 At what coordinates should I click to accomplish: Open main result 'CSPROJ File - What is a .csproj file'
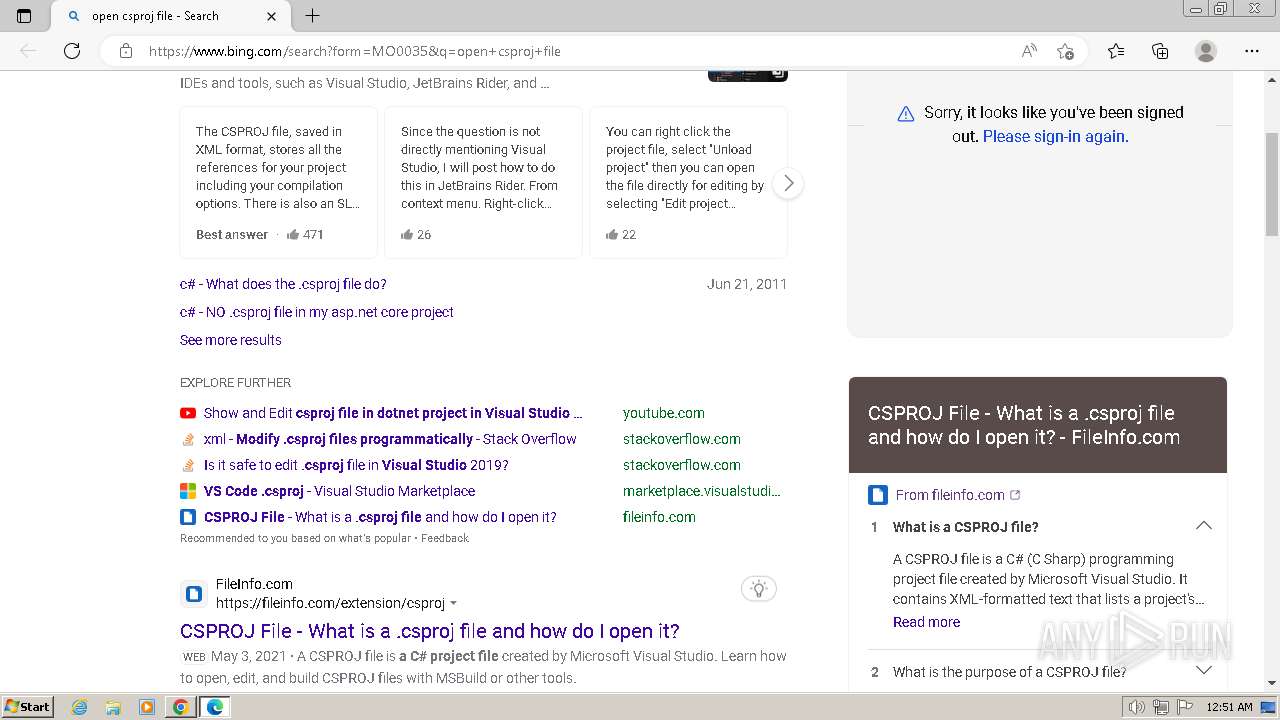[430, 631]
